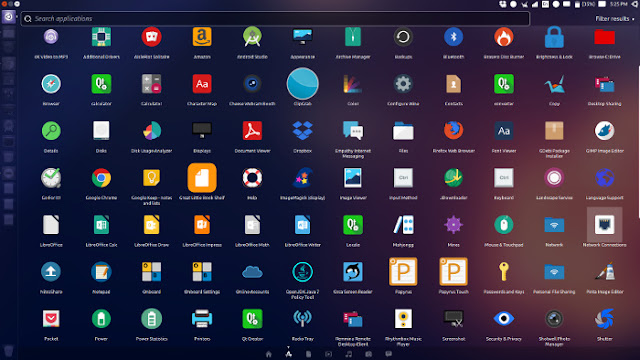Open Brightness & Lock settings
The width and height of the screenshot is (640, 360).
click(x=554, y=37)
